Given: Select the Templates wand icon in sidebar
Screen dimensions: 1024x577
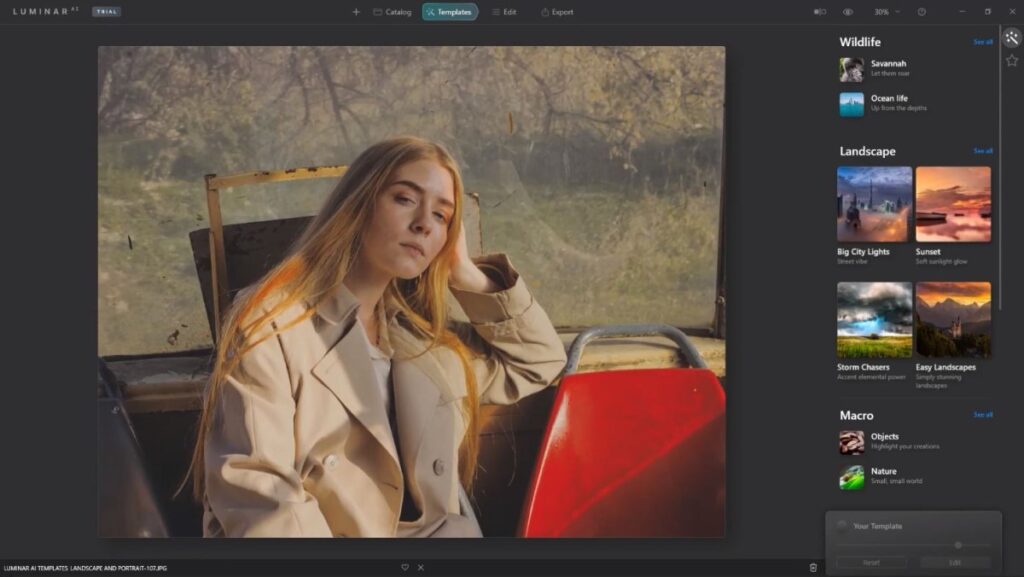Looking at the screenshot, I should 1012,38.
